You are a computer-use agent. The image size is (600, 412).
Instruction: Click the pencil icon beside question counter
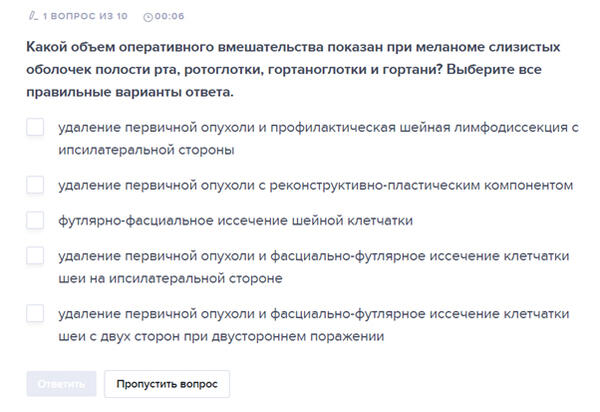pos(33,17)
